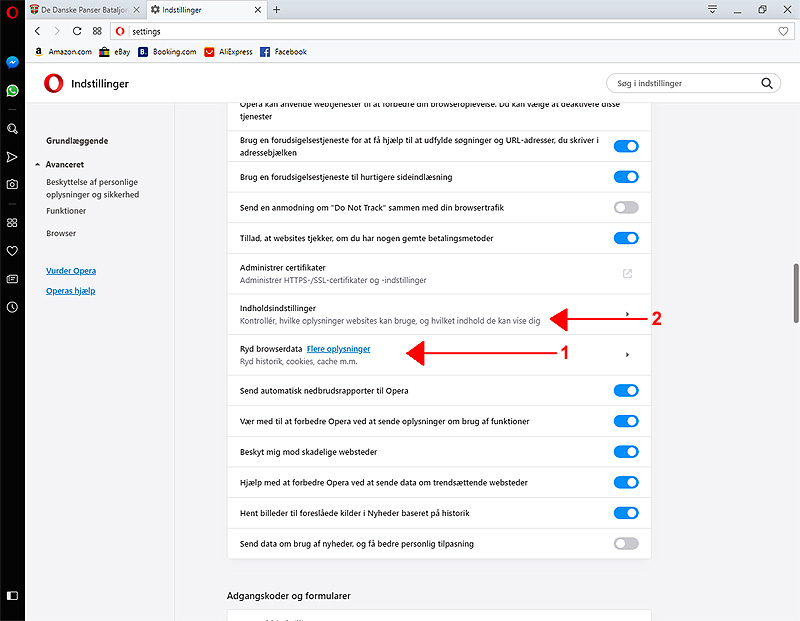Open Bookmarks heart icon in sidebar
Screen dimensions: 800x621
[x=12, y=251]
